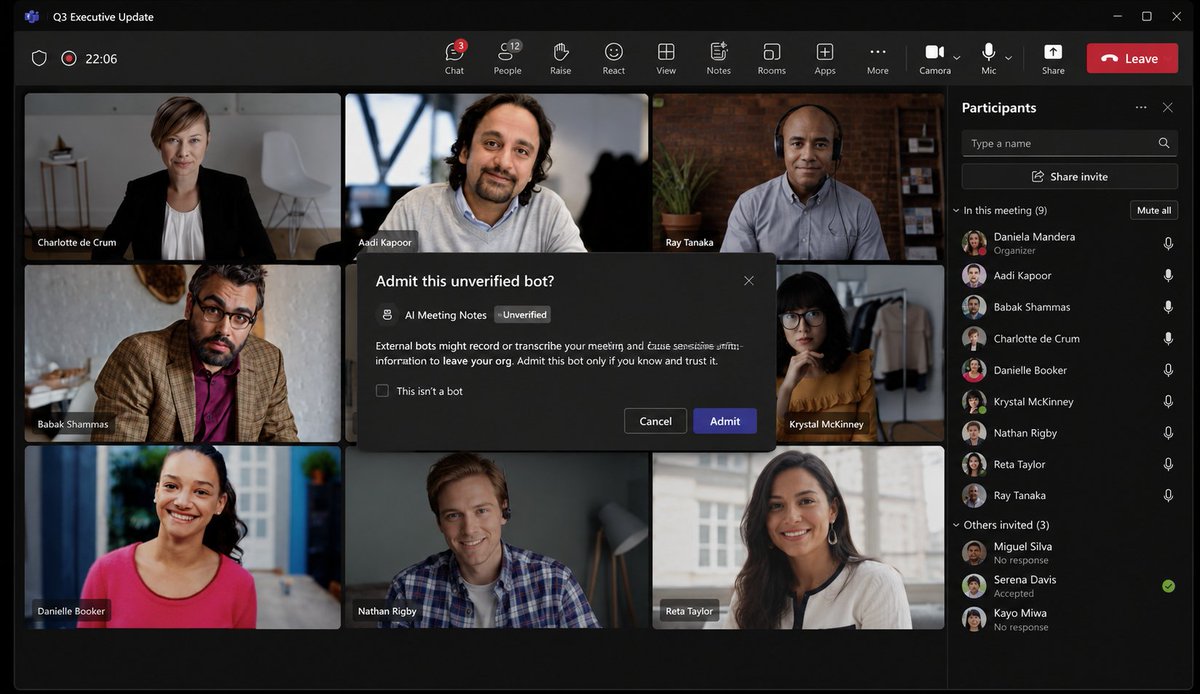The width and height of the screenshot is (1200, 694).
Task: Open breakout Rooms
Action: (x=771, y=58)
